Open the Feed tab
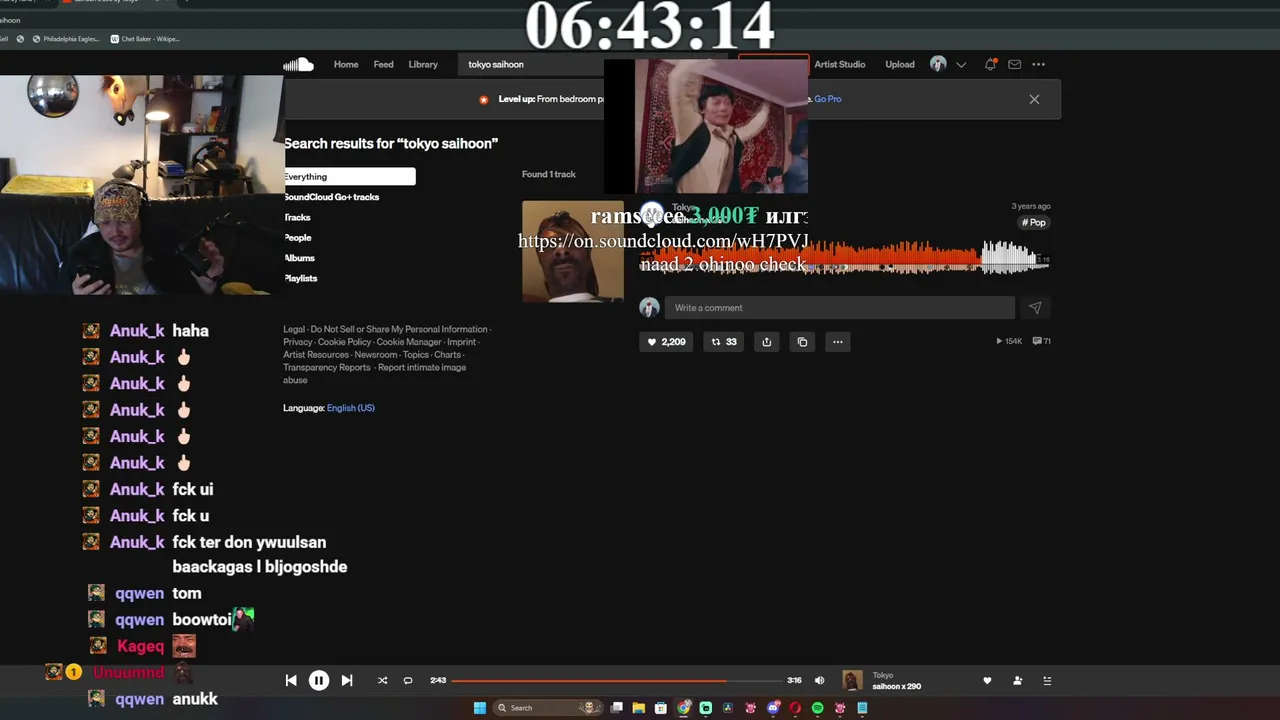The image size is (1280, 720). click(383, 64)
